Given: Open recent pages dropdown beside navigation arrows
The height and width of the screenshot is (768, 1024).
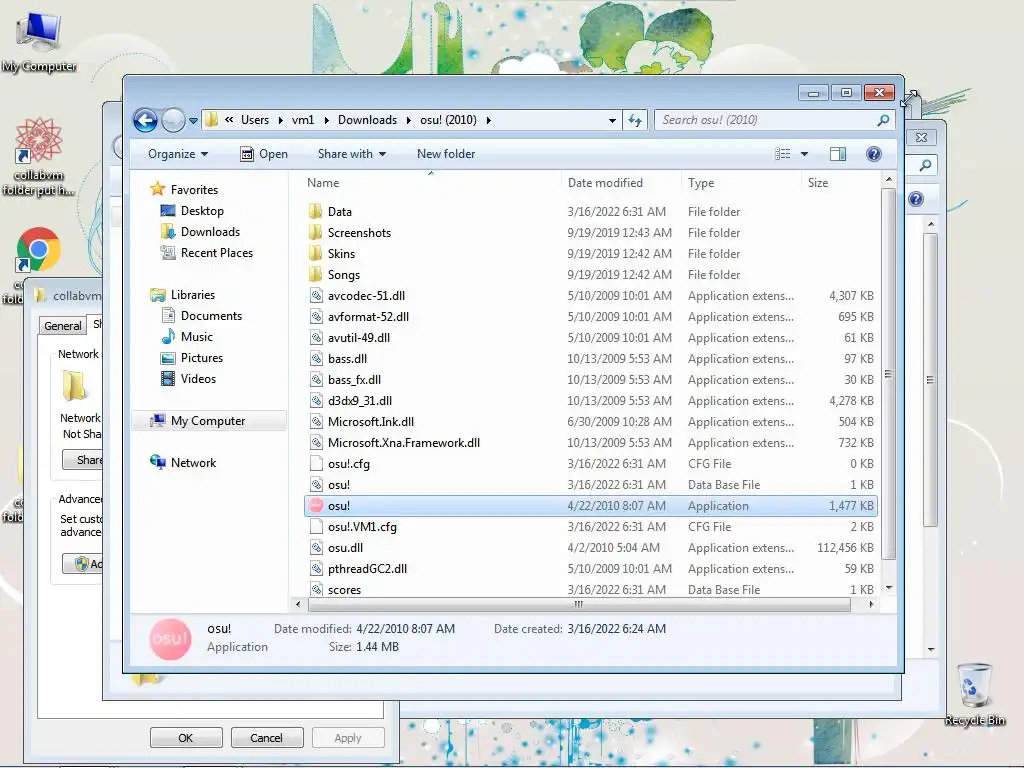Looking at the screenshot, I should [193, 121].
